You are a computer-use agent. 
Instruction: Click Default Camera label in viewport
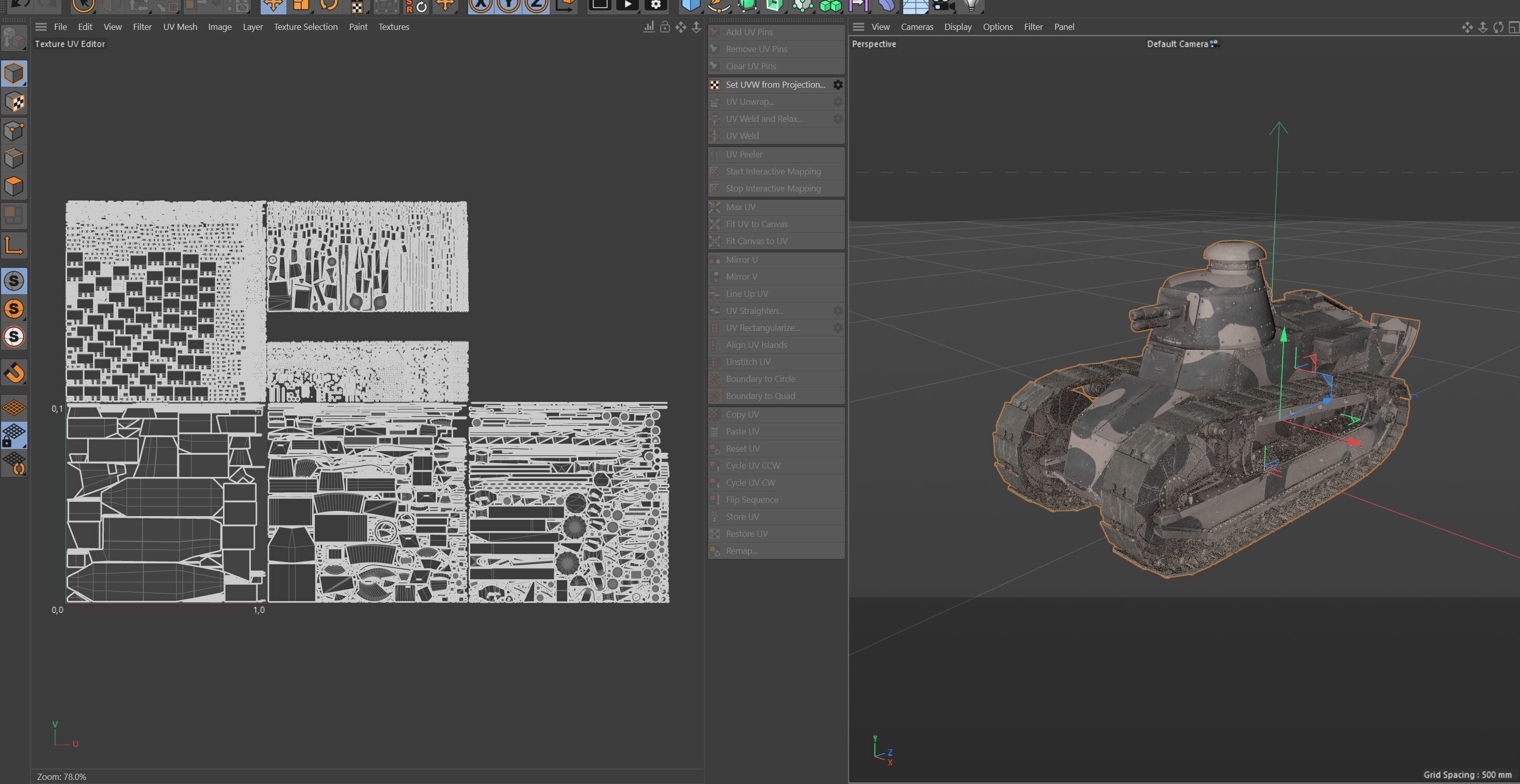(x=1177, y=44)
